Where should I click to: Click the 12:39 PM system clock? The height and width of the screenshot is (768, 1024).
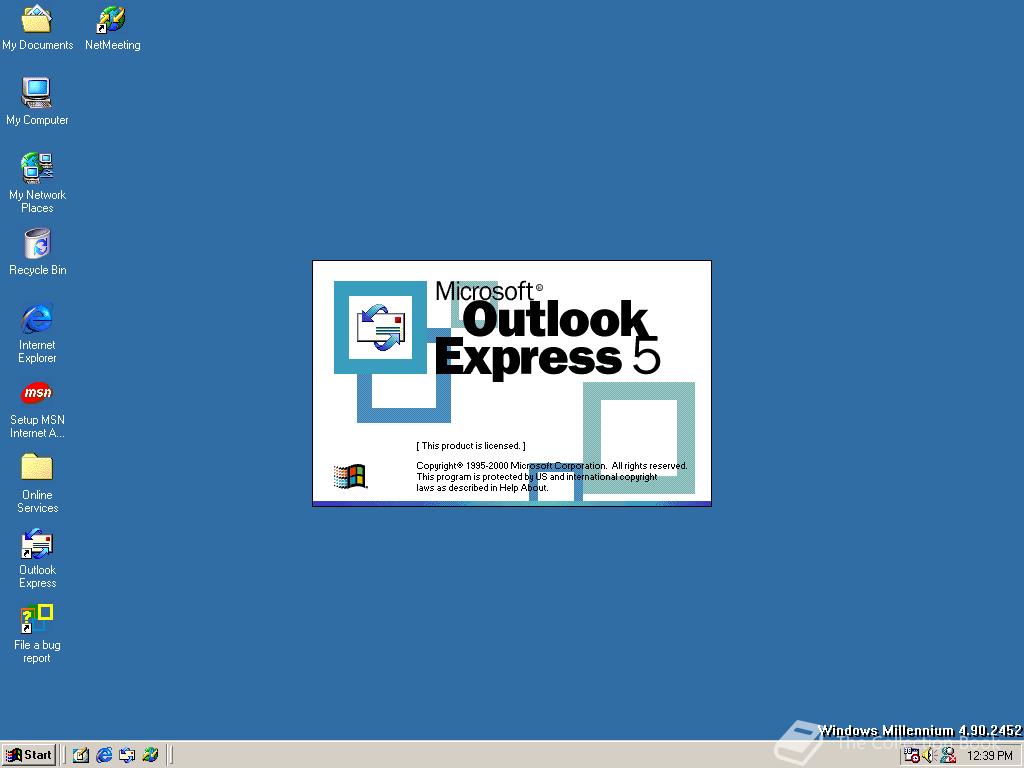[989, 756]
